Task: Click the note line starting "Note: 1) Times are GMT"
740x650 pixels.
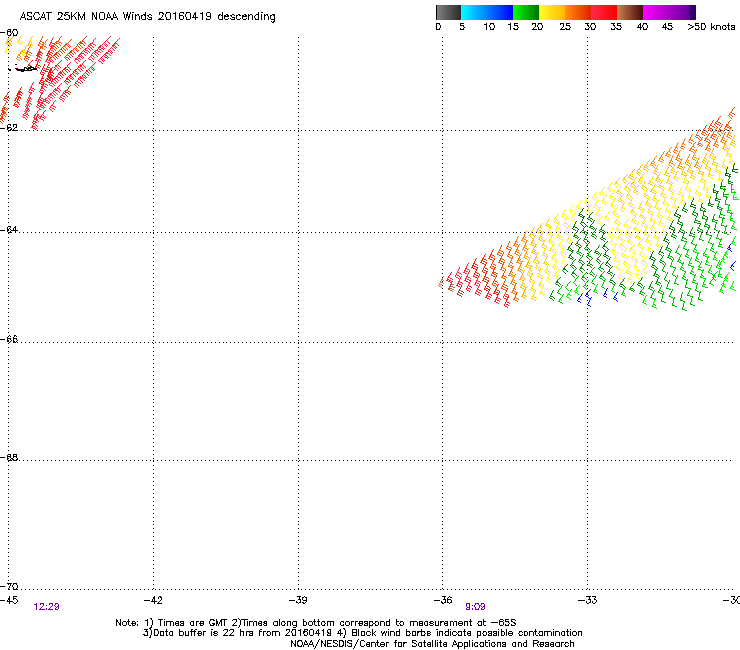Action: click(x=316, y=623)
